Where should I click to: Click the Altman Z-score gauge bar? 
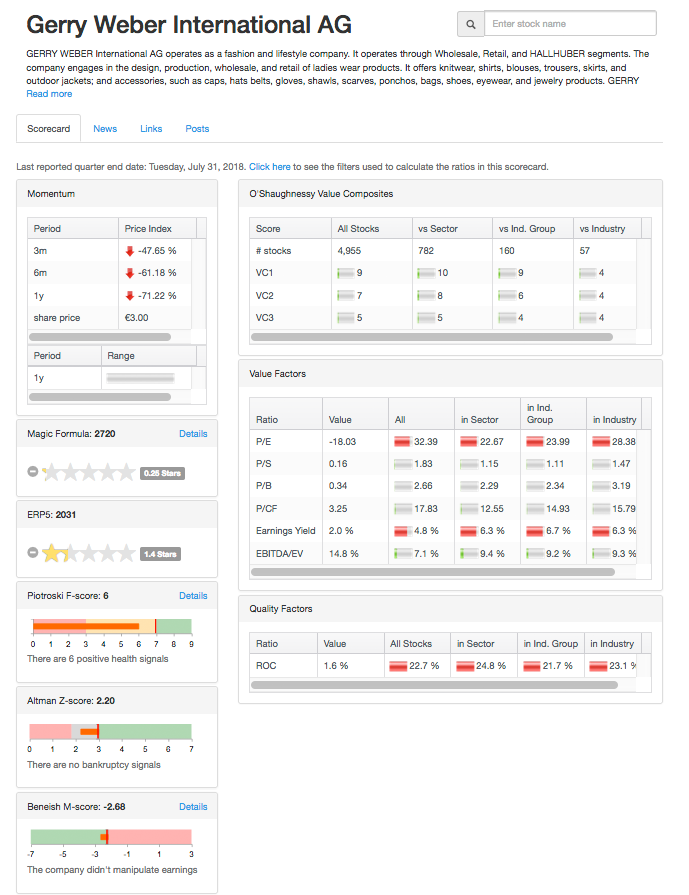click(110, 731)
